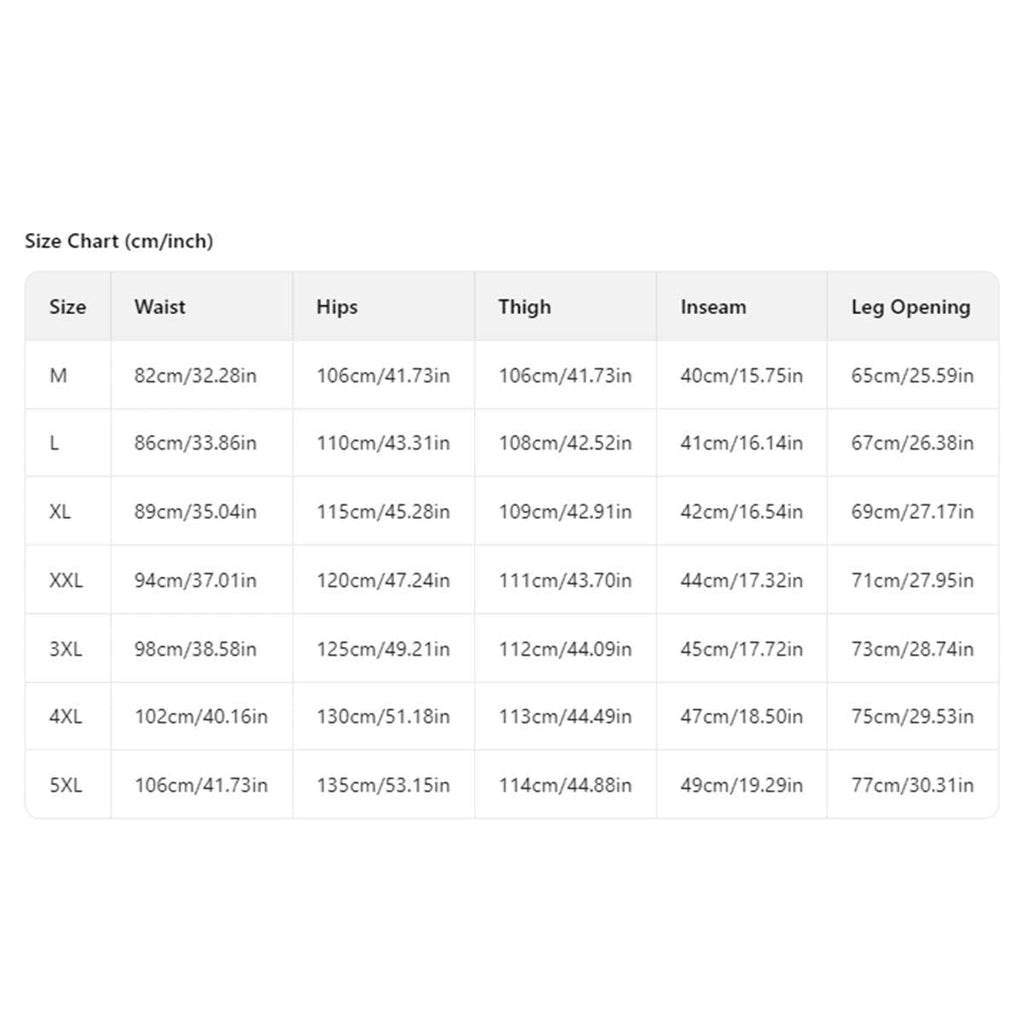Select the Waist column header
Screen dimensions: 1024x1024
pyautogui.click(x=160, y=307)
